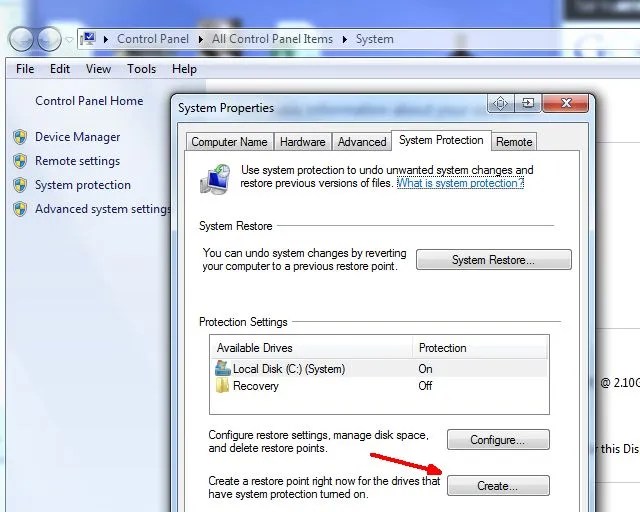Open Control Panel Home link

[x=89, y=101]
